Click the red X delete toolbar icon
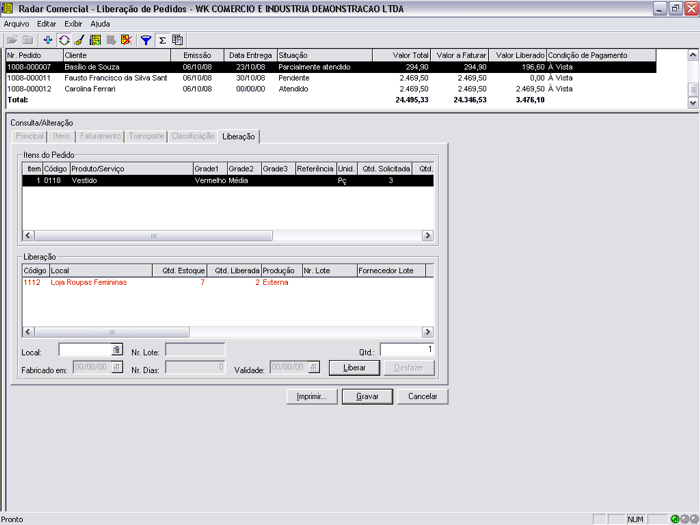This screenshot has height=525, width=700. tap(126, 40)
